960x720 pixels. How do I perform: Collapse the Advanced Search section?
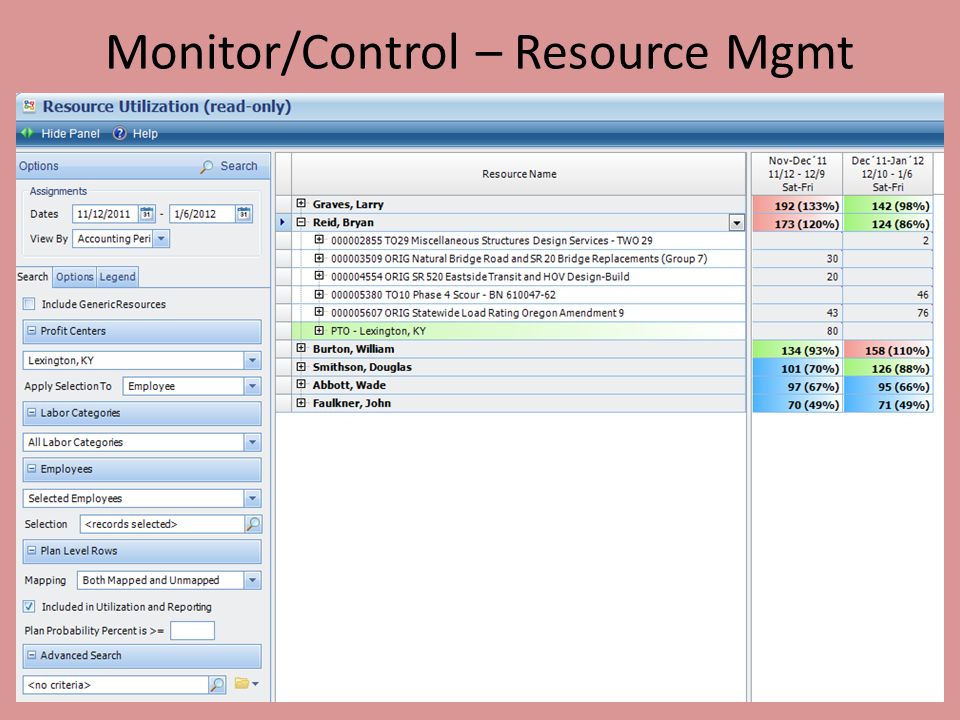[x=32, y=655]
